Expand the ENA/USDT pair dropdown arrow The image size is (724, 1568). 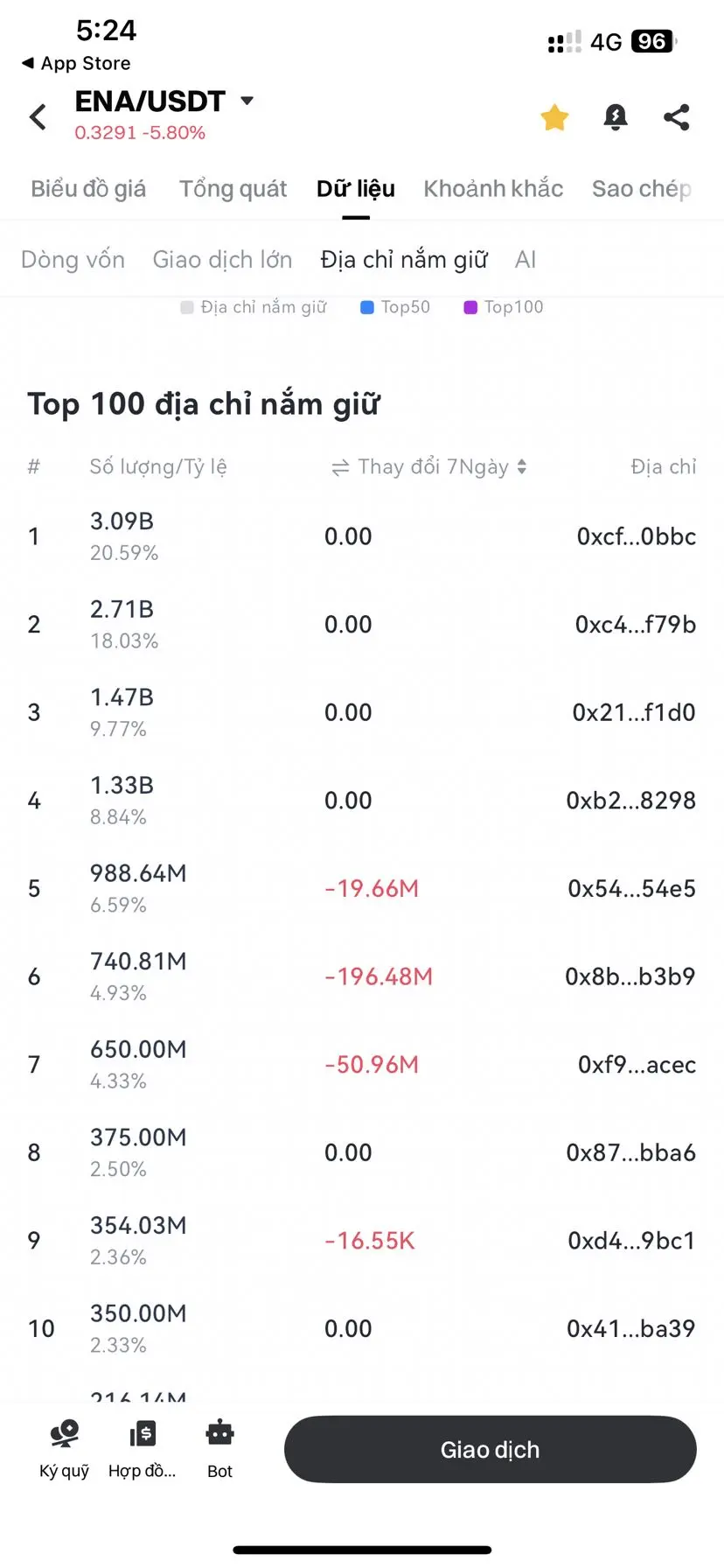[x=247, y=101]
